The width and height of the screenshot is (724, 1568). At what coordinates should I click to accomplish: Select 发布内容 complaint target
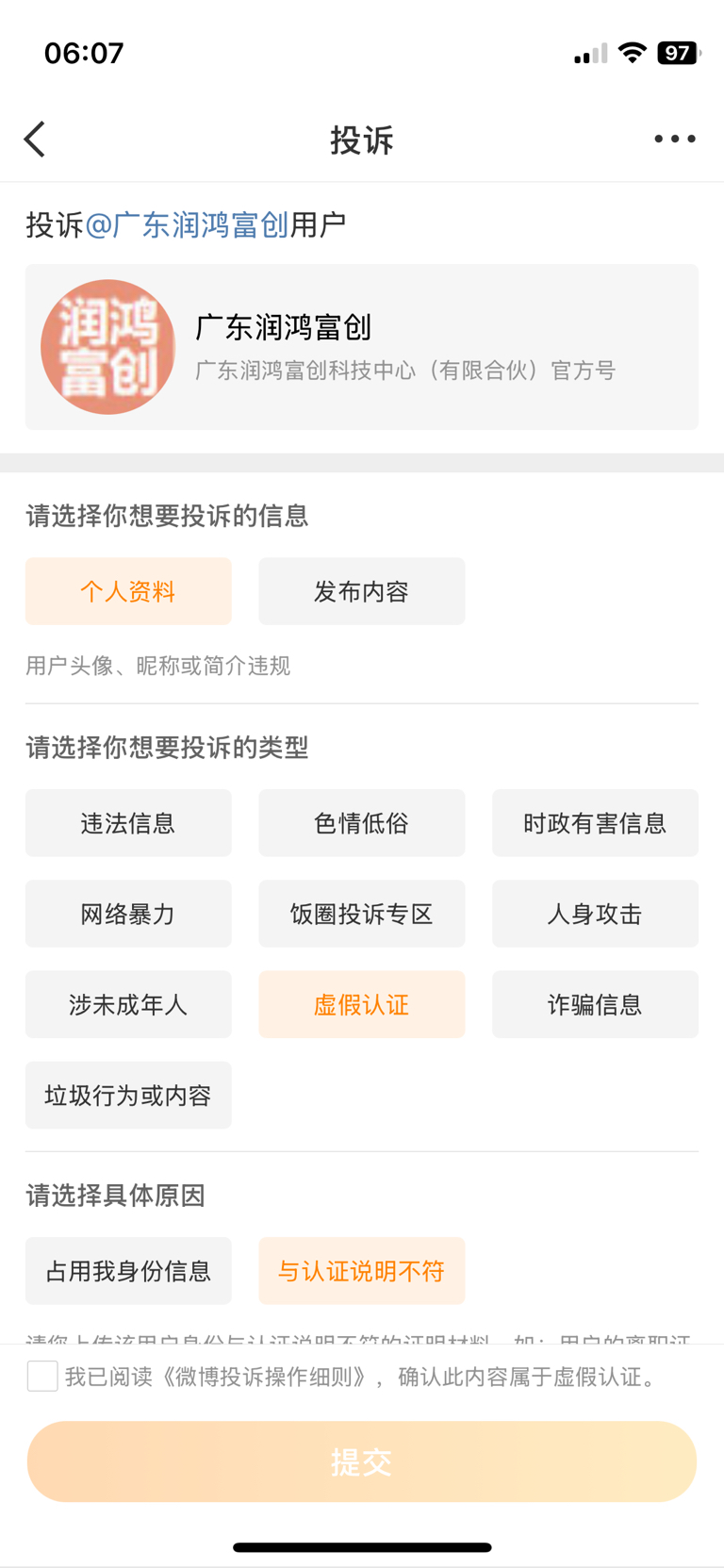[x=361, y=591]
